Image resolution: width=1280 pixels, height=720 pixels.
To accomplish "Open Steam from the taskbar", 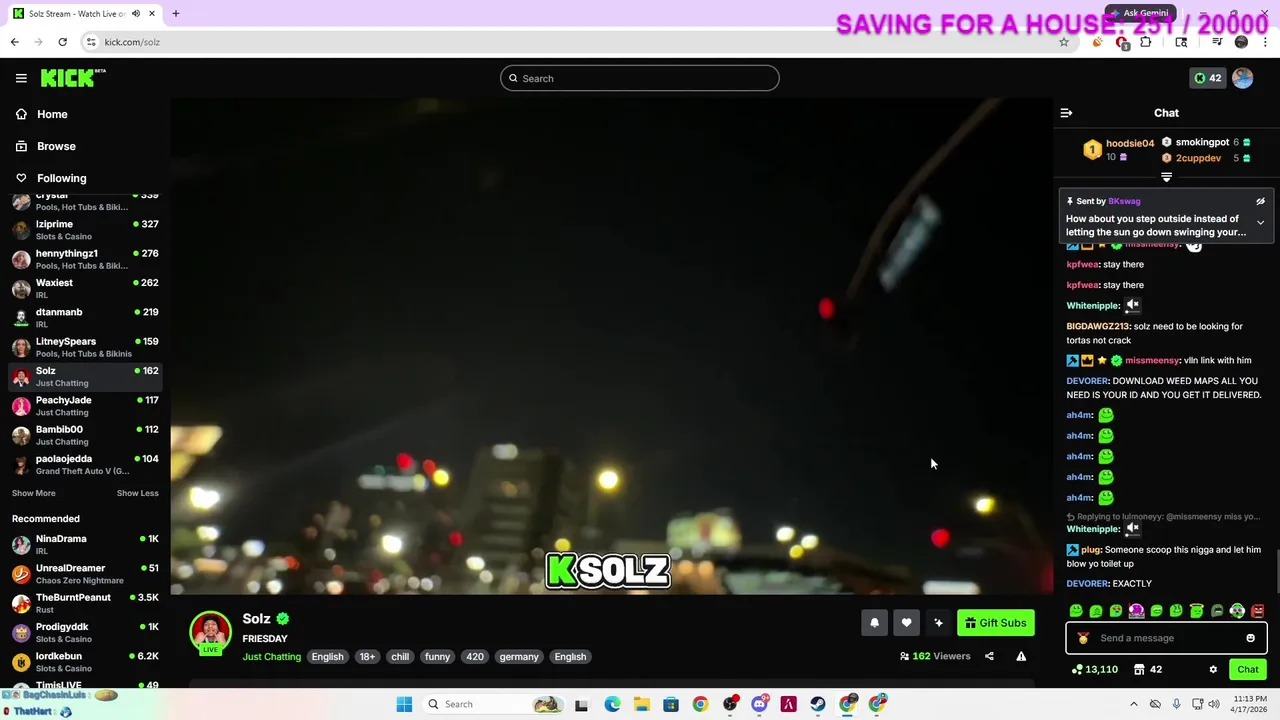I will pos(818,704).
